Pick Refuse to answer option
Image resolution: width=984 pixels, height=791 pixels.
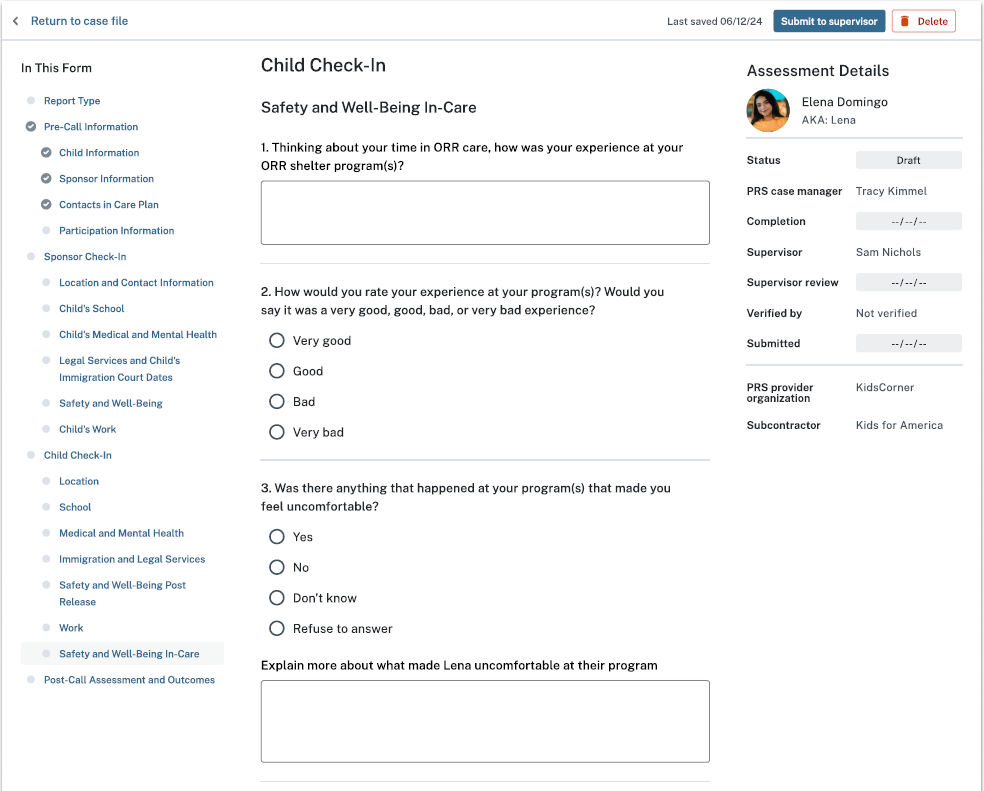click(277, 629)
